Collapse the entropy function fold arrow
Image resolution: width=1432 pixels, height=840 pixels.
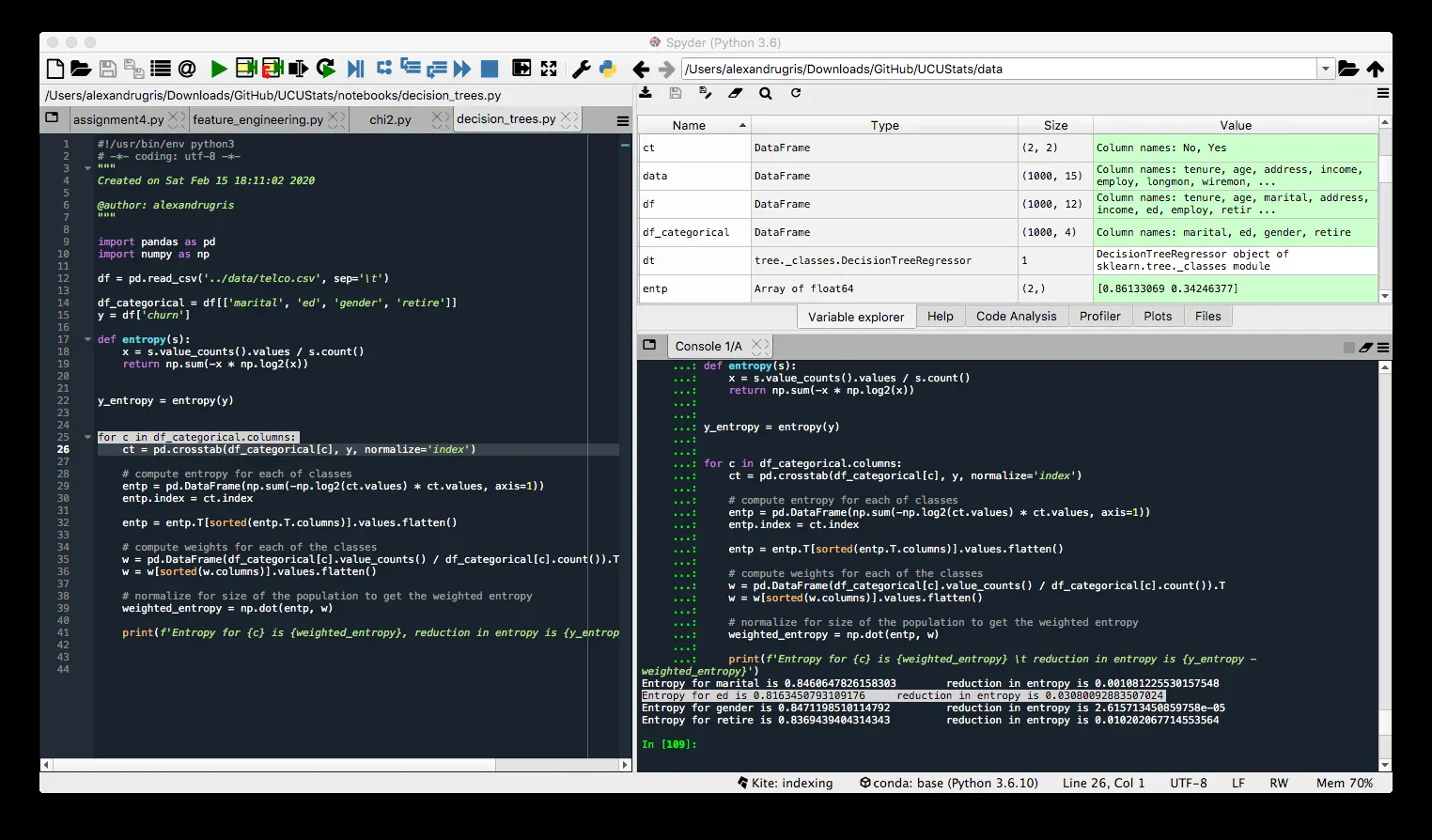coord(87,339)
